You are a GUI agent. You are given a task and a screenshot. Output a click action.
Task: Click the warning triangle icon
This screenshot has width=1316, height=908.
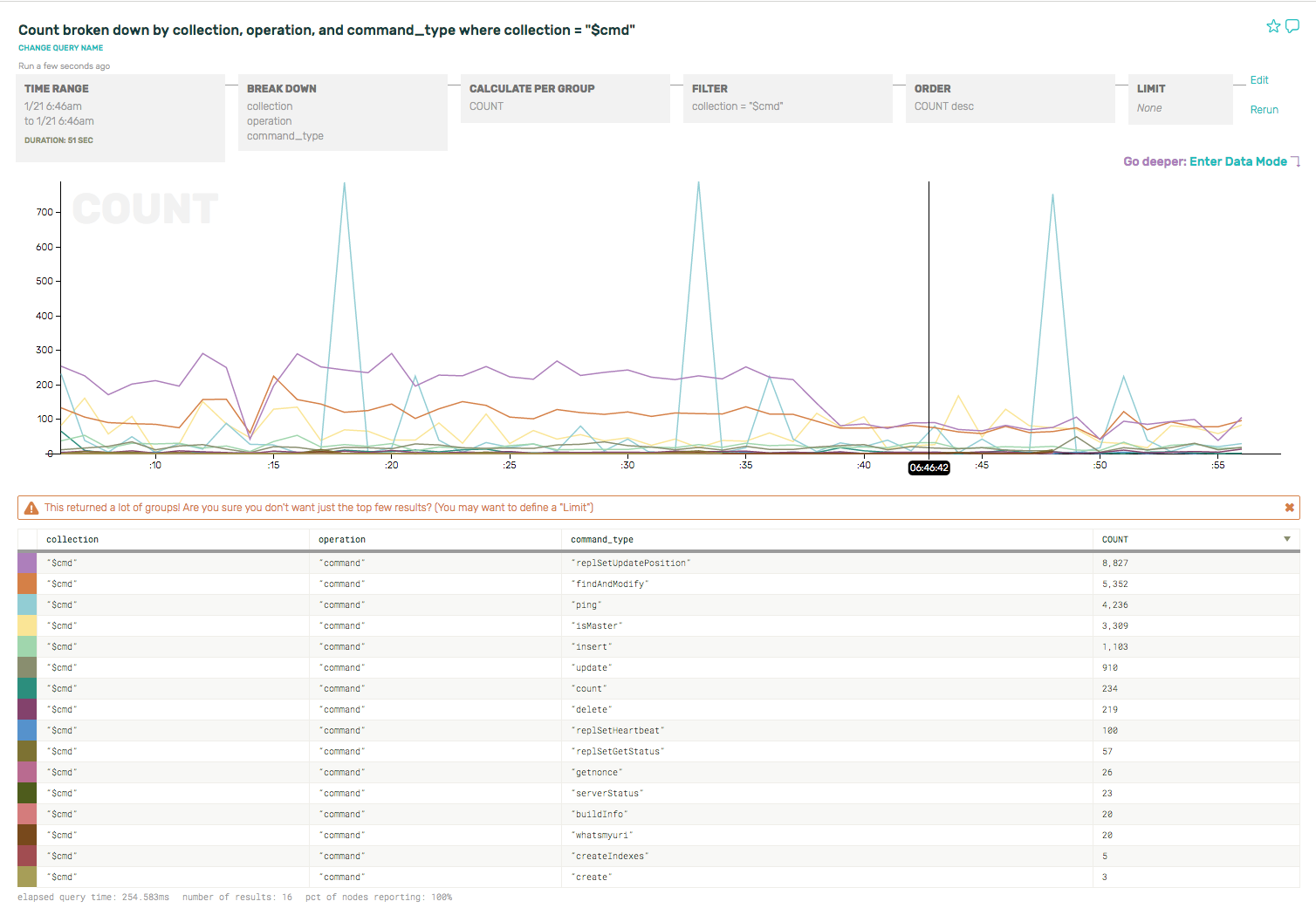31,508
